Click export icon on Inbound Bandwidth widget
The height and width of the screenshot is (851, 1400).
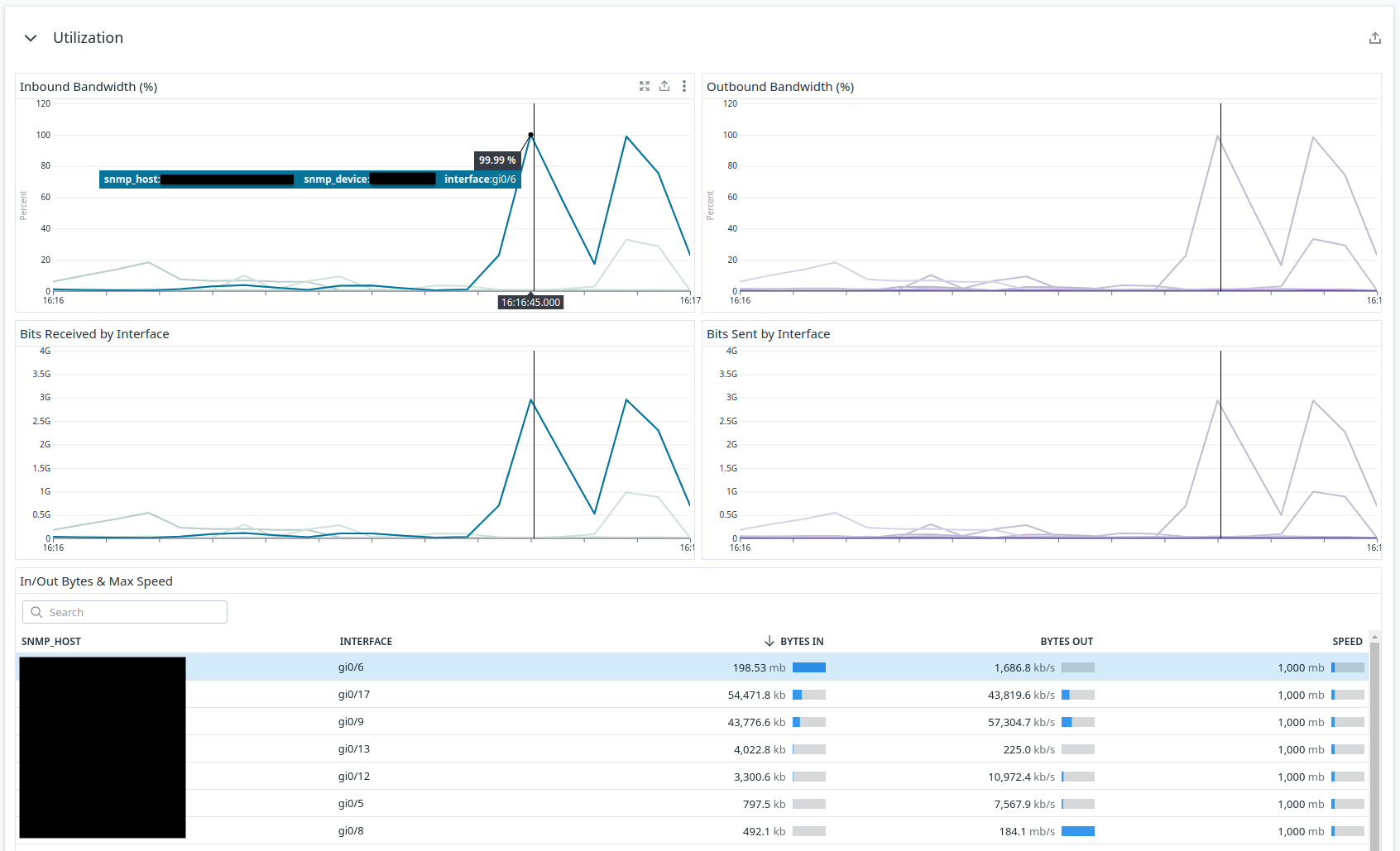click(x=664, y=86)
